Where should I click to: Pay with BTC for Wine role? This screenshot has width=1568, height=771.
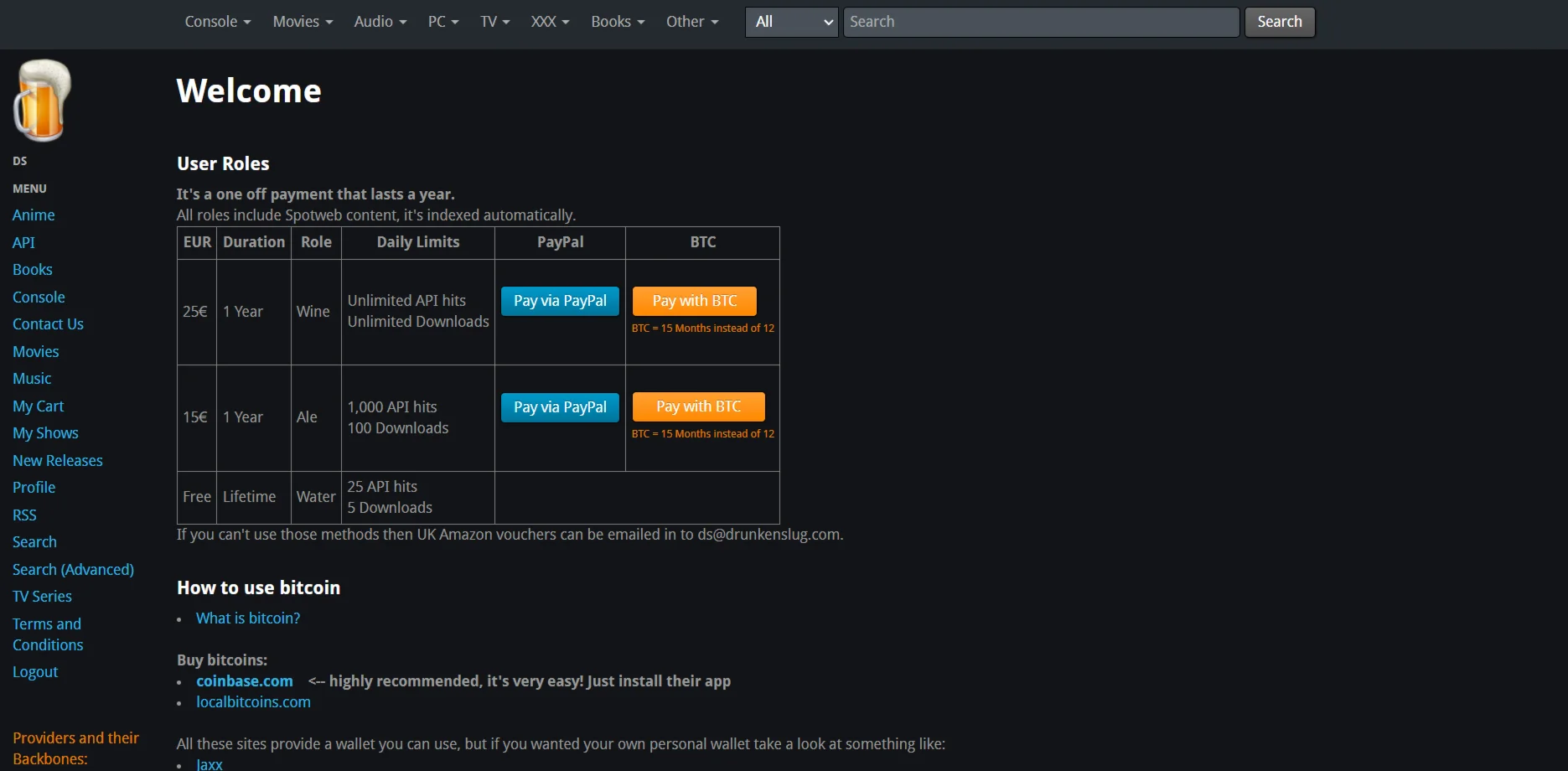click(x=694, y=301)
